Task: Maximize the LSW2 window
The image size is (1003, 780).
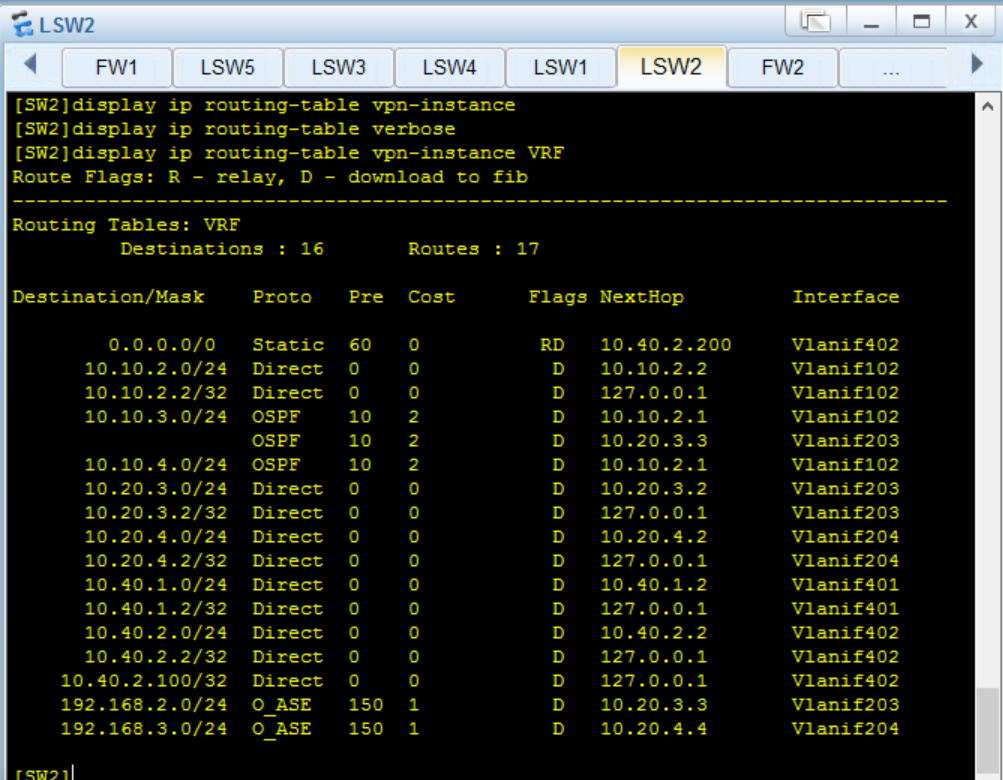Action: (921, 22)
